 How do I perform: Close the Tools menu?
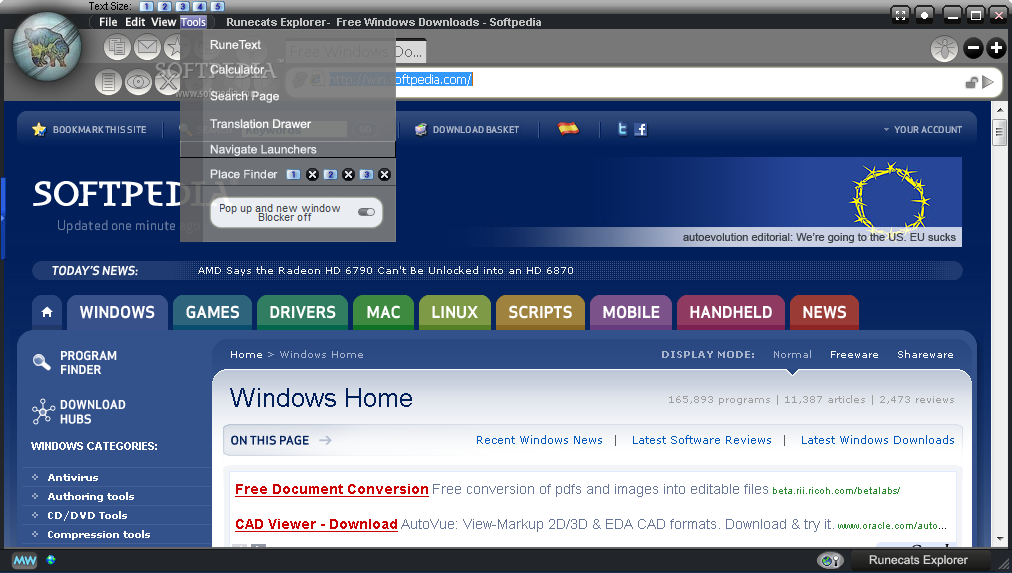193,22
